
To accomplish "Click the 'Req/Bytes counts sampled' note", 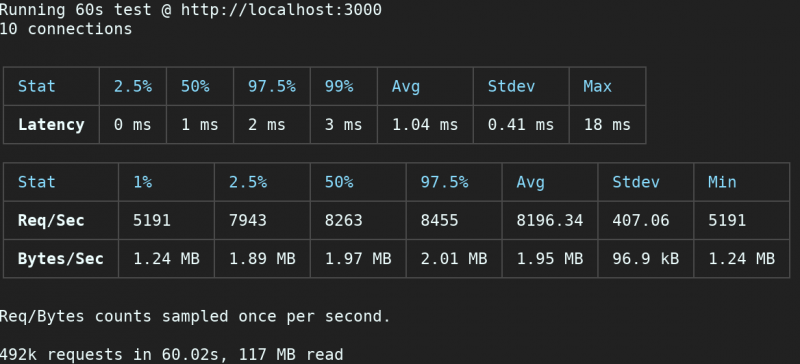I will 195,317.
